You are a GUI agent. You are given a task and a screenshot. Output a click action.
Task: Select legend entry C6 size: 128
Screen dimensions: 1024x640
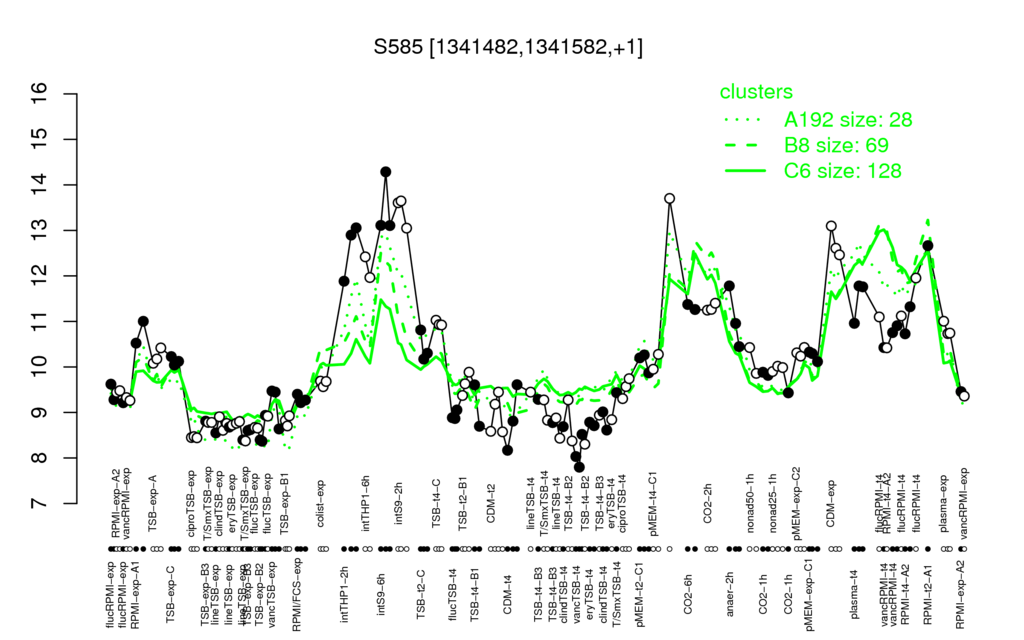[842, 170]
